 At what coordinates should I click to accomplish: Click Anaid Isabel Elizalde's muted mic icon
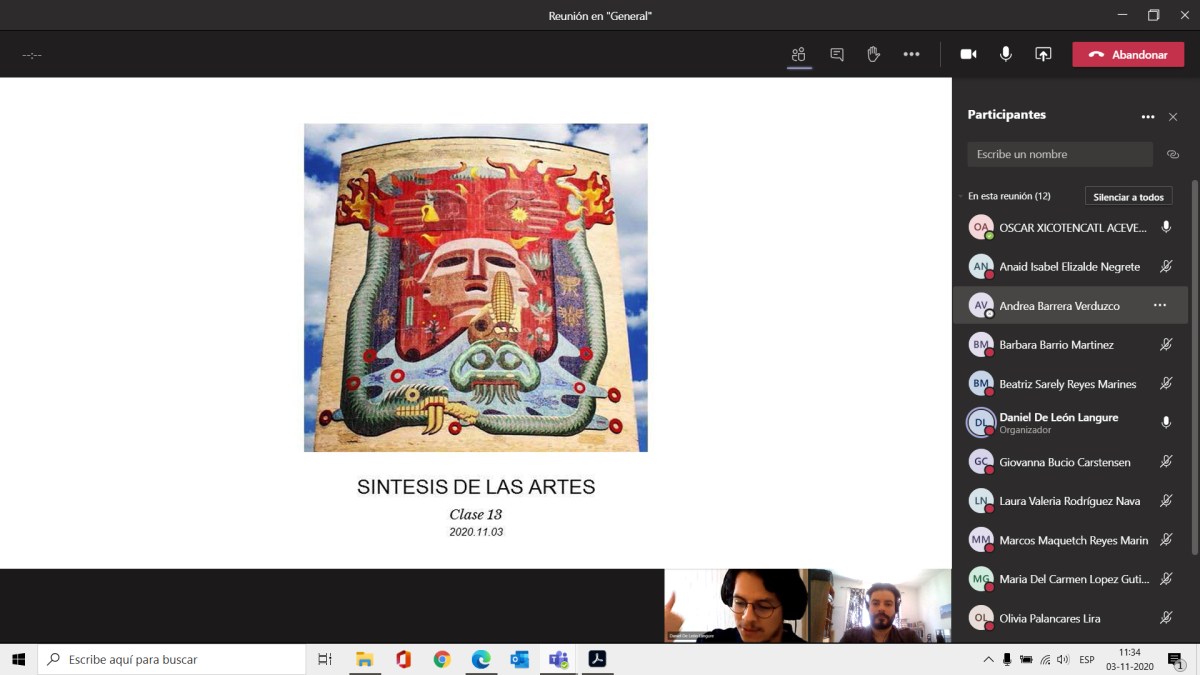1165,267
